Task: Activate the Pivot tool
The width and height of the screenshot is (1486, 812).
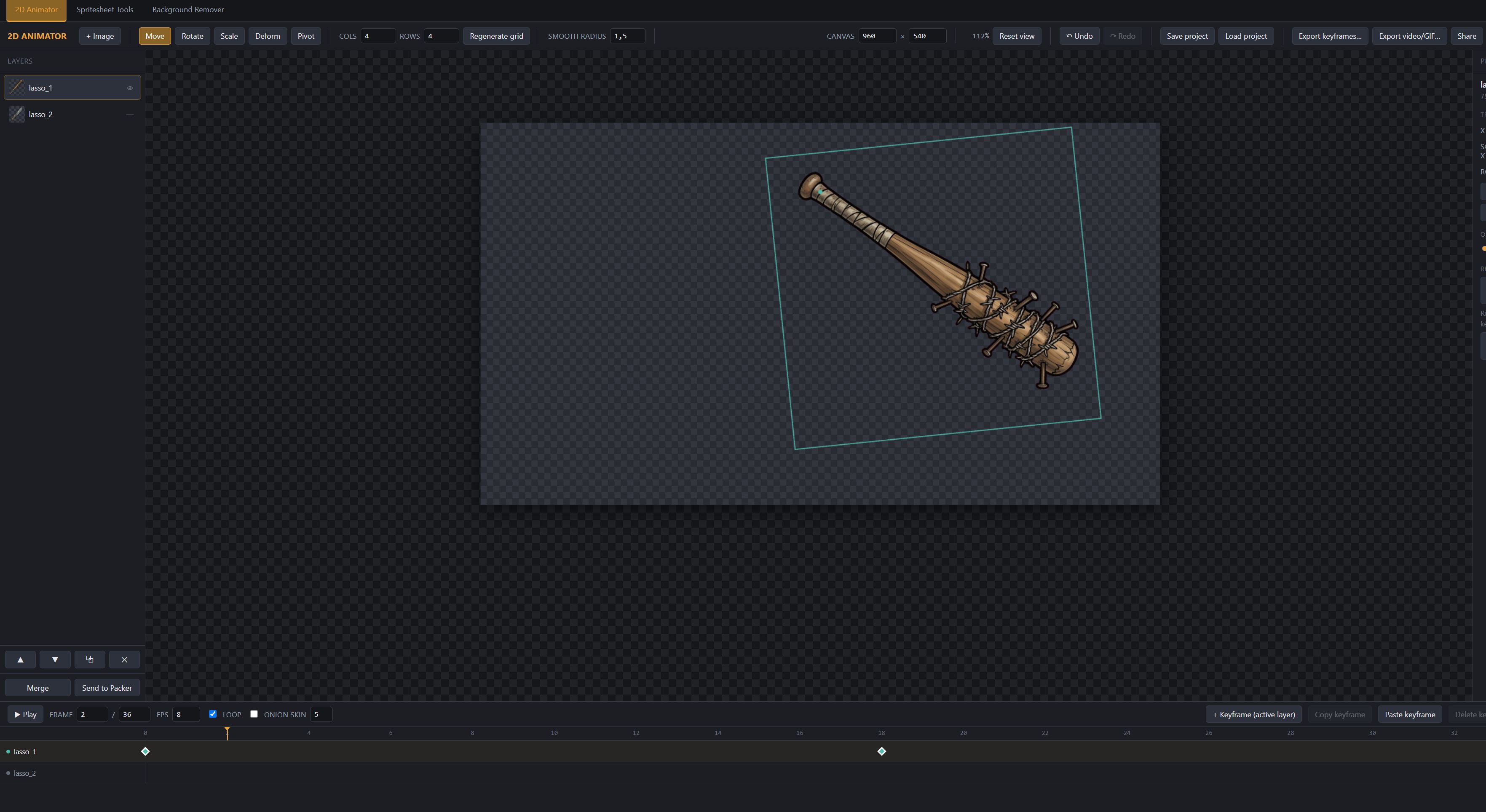Action: click(x=306, y=36)
